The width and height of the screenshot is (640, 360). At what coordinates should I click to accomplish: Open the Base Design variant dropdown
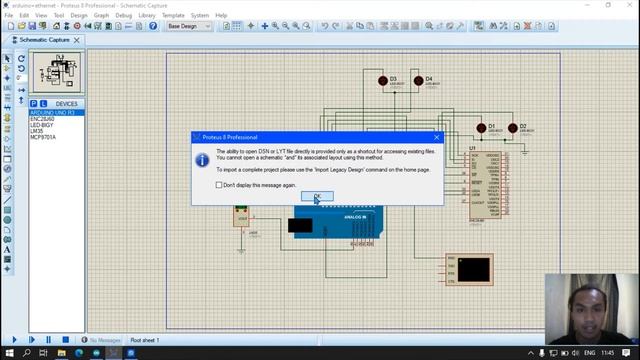(x=189, y=26)
